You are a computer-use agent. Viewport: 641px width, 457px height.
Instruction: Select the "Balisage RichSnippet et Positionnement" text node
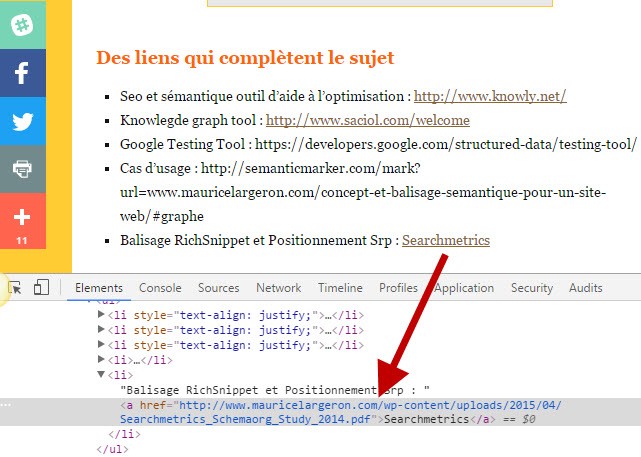[275, 390]
